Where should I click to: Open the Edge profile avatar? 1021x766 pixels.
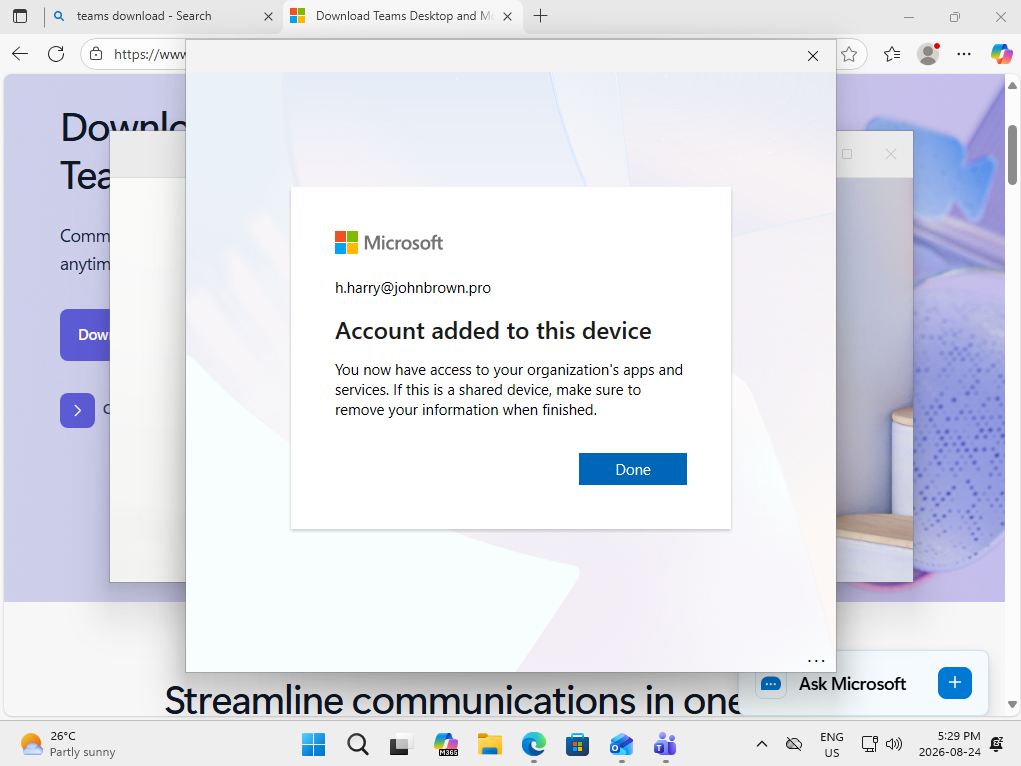point(928,54)
